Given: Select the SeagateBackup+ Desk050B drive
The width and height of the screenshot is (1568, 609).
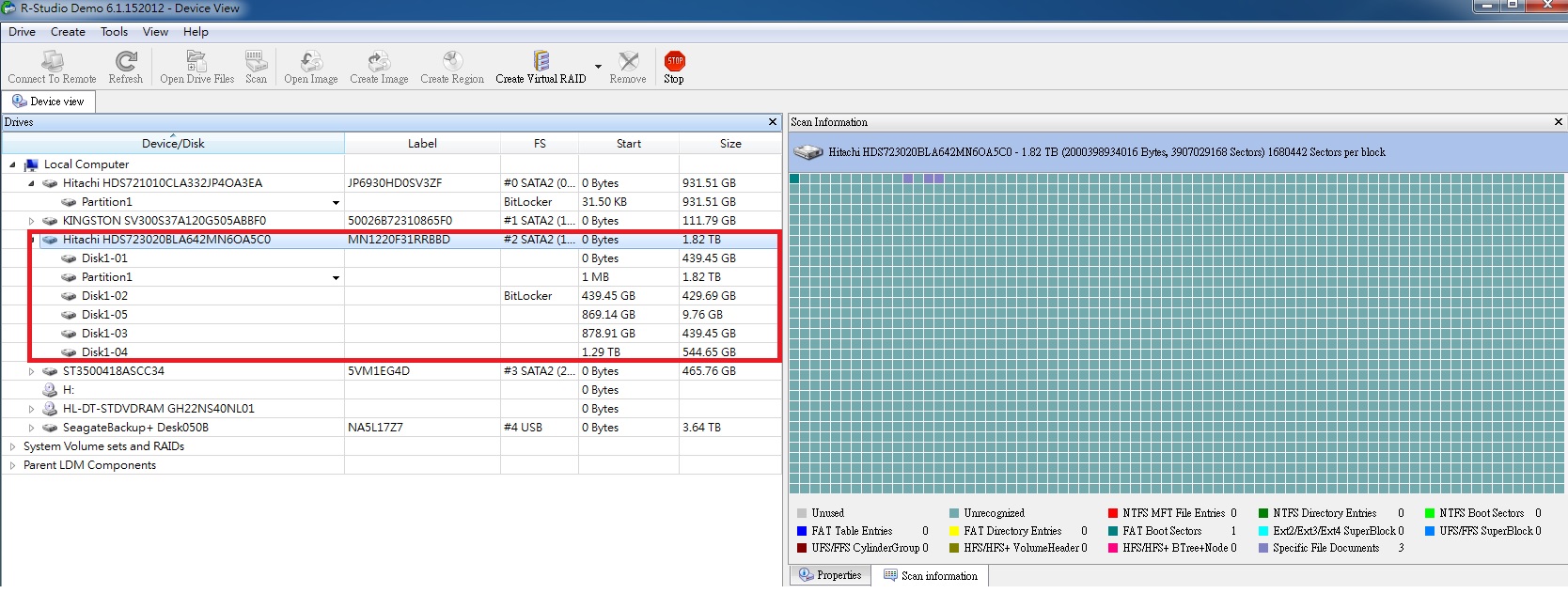Looking at the screenshot, I should pyautogui.click(x=135, y=428).
